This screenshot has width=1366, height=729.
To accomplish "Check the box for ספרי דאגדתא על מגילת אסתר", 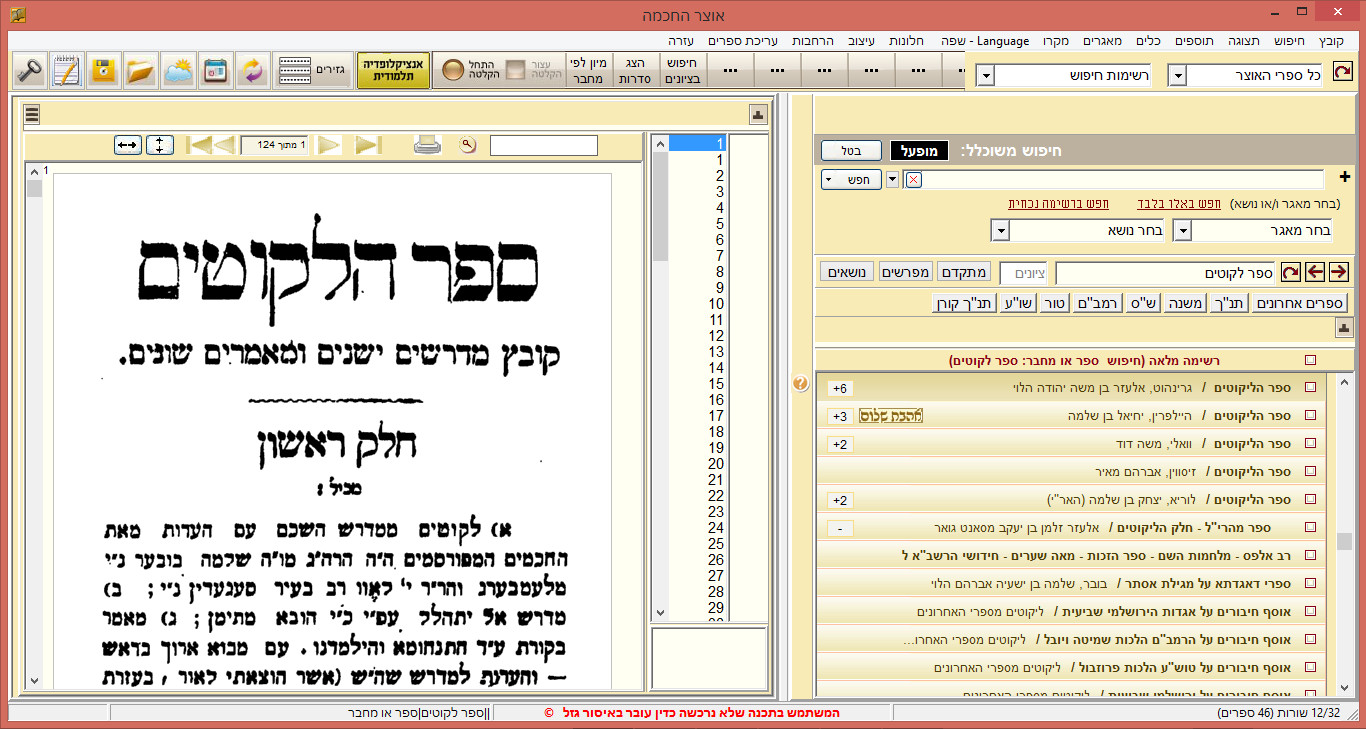I will [x=1310, y=584].
